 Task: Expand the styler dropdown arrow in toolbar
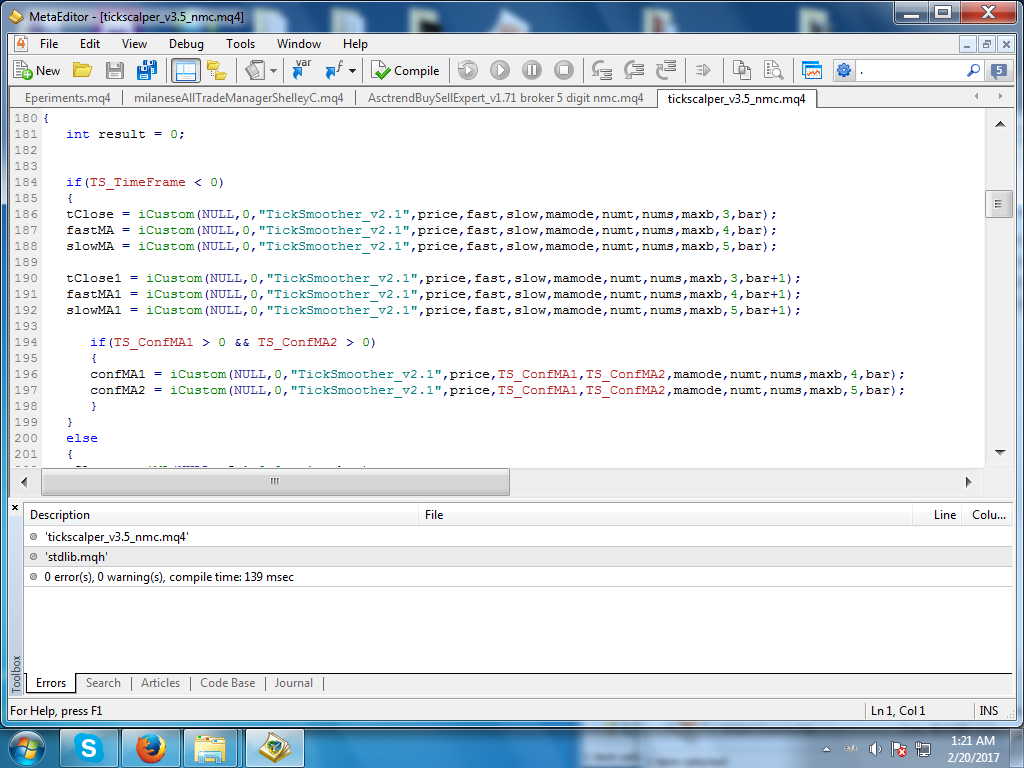tap(272, 71)
